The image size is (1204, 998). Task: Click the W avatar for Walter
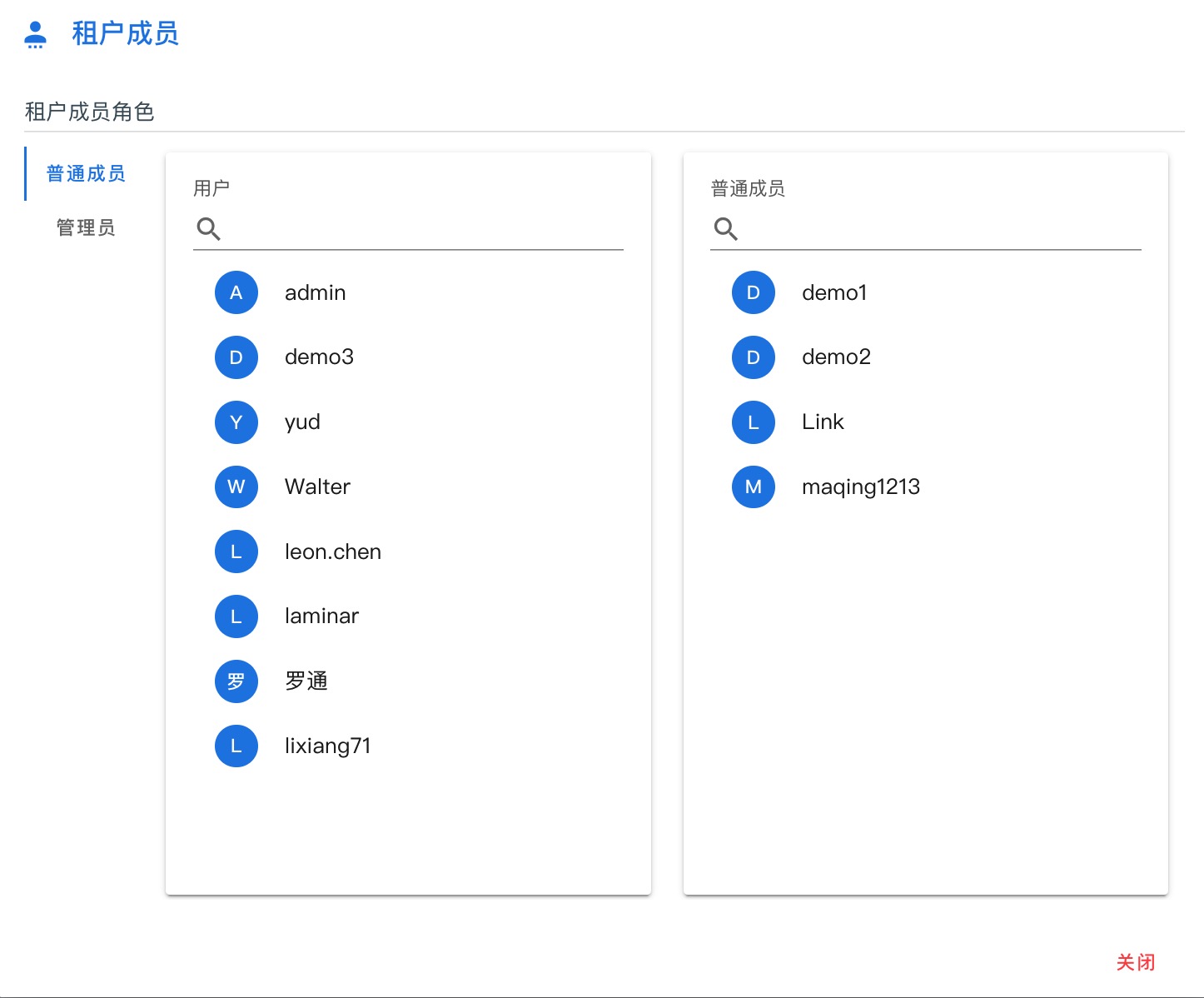236,487
